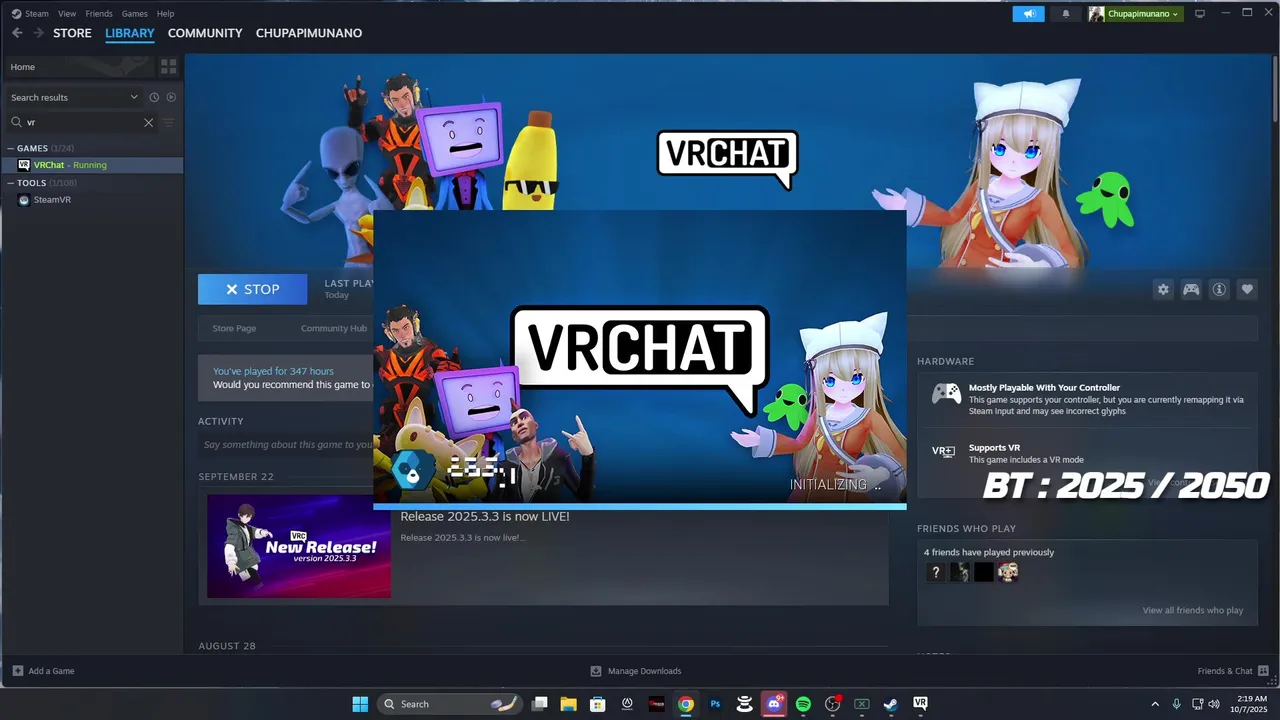The image size is (1280, 720).
Task: Click Release 2025.3.3 is now LIVE headline
Action: [485, 516]
